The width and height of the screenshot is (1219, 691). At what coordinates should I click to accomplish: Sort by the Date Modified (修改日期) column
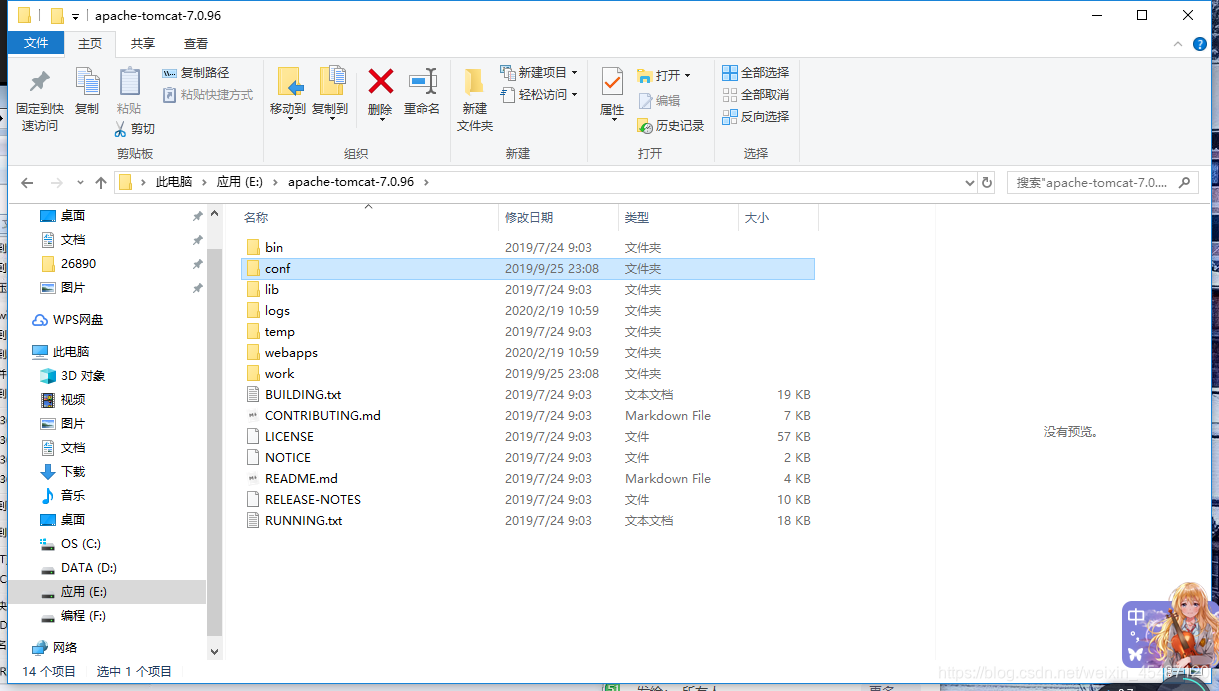point(558,217)
